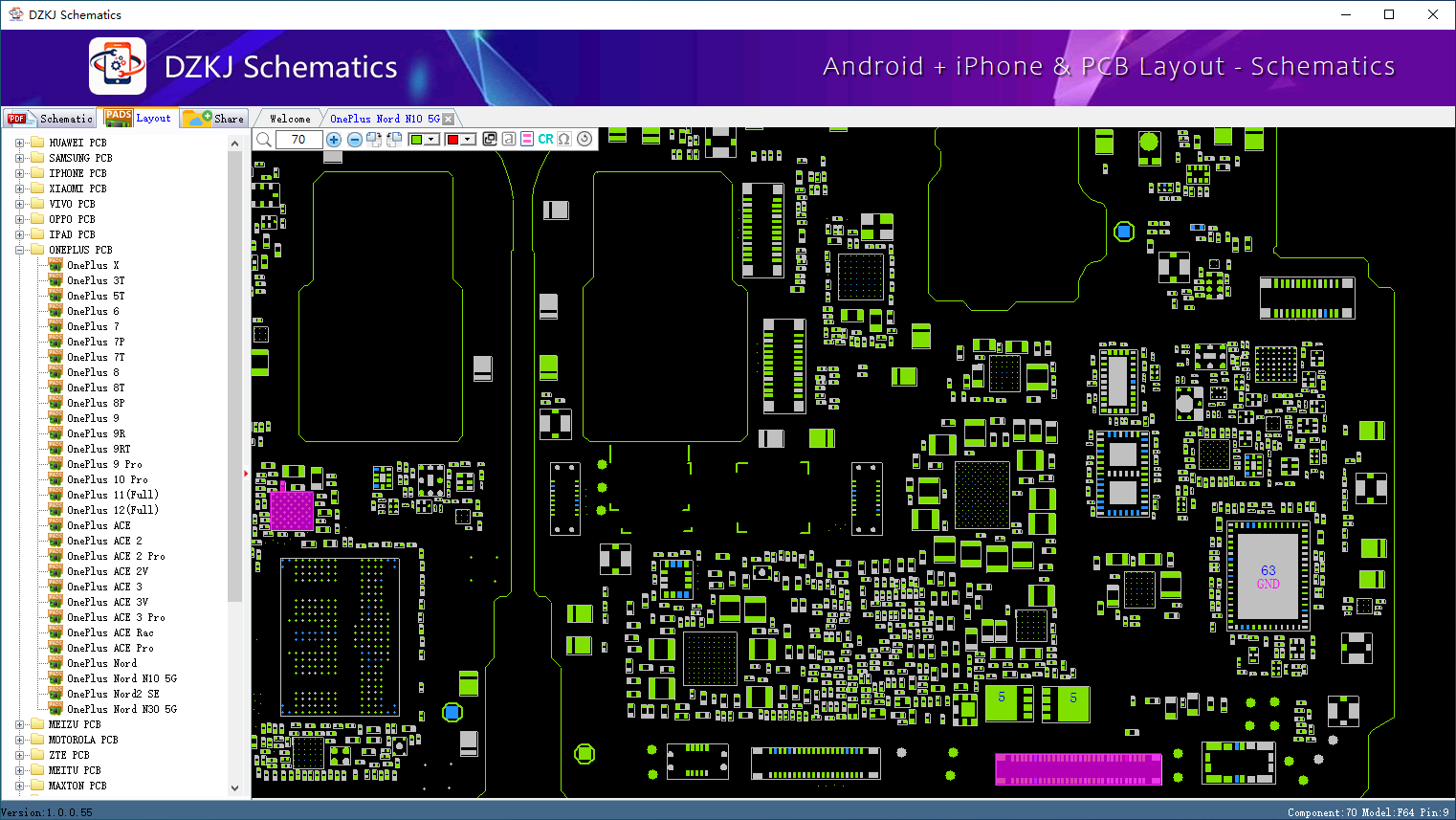This screenshot has height=820, width=1456.
Task: Select the PADS Layout tab
Action: [x=140, y=118]
